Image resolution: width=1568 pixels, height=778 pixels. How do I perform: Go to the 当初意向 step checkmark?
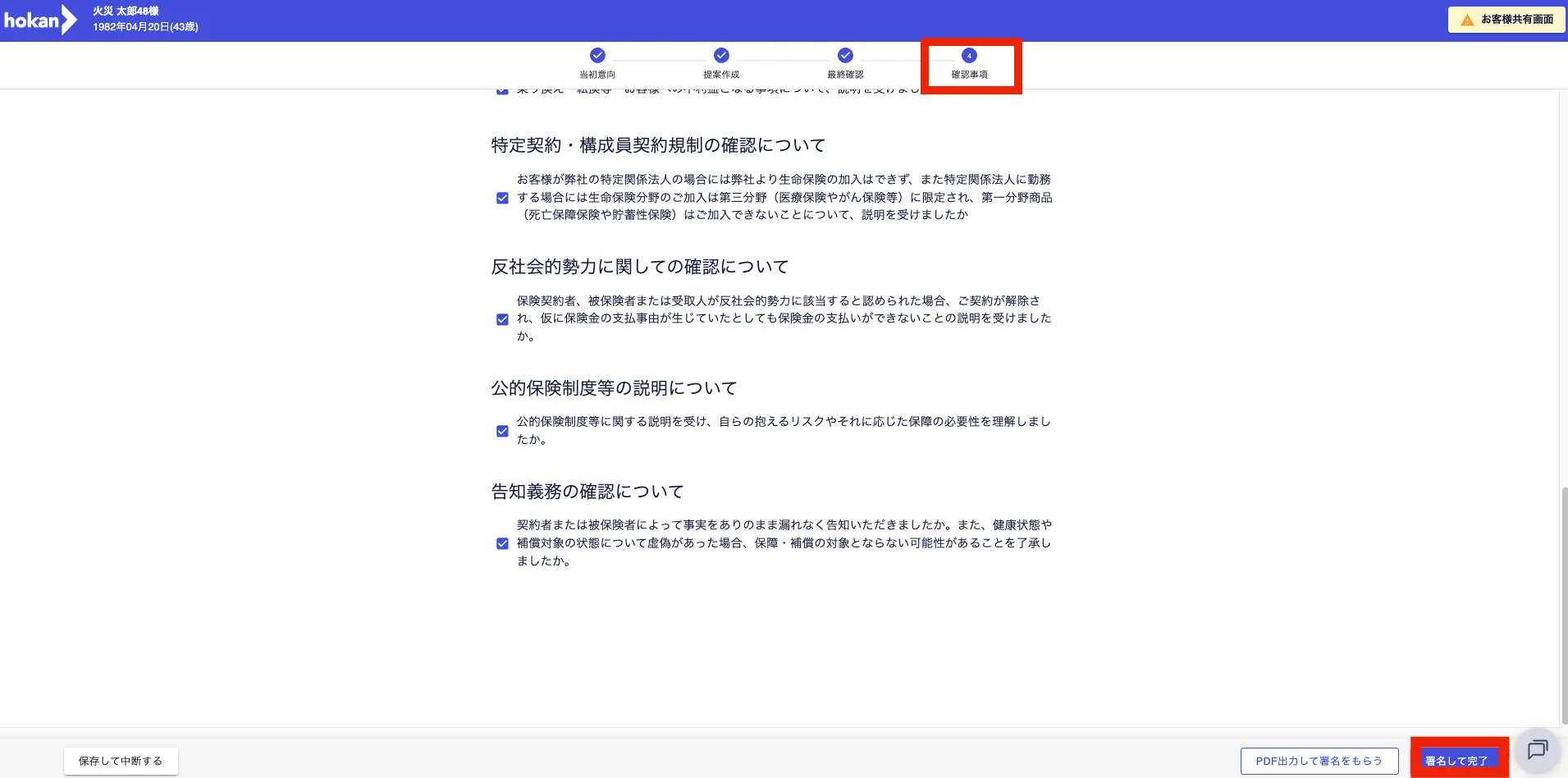(597, 55)
